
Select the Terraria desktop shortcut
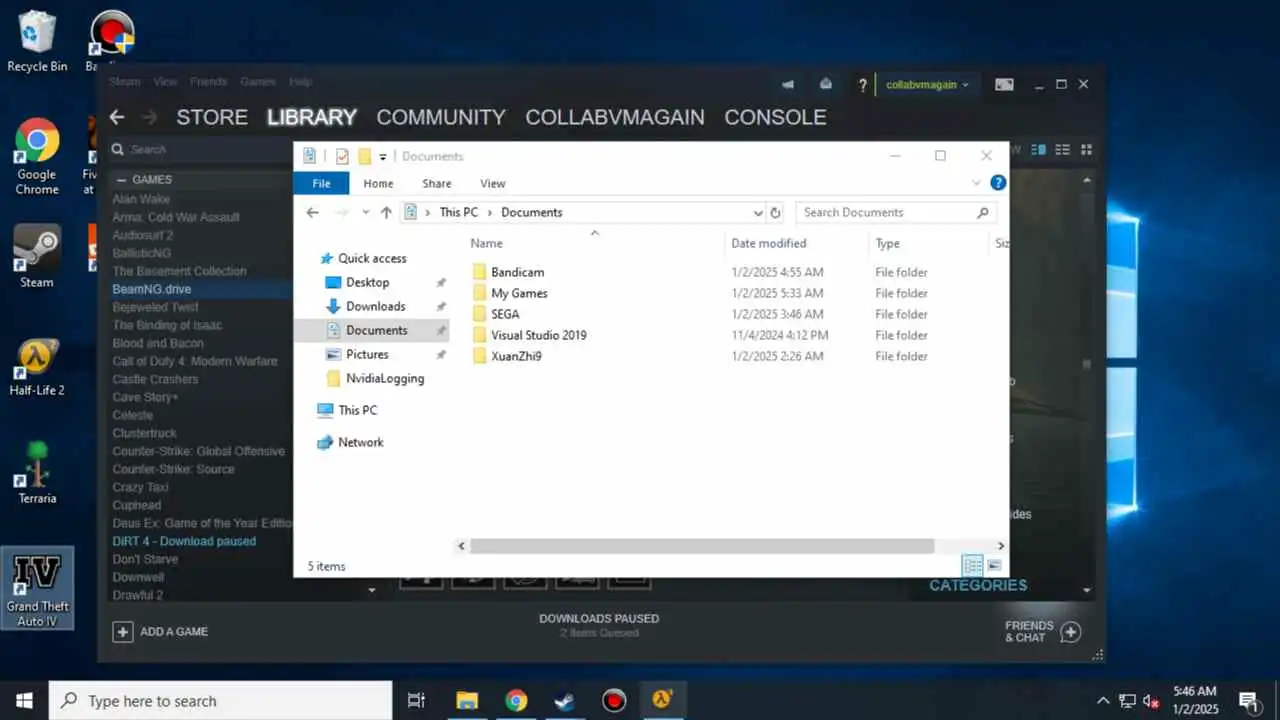(x=37, y=472)
